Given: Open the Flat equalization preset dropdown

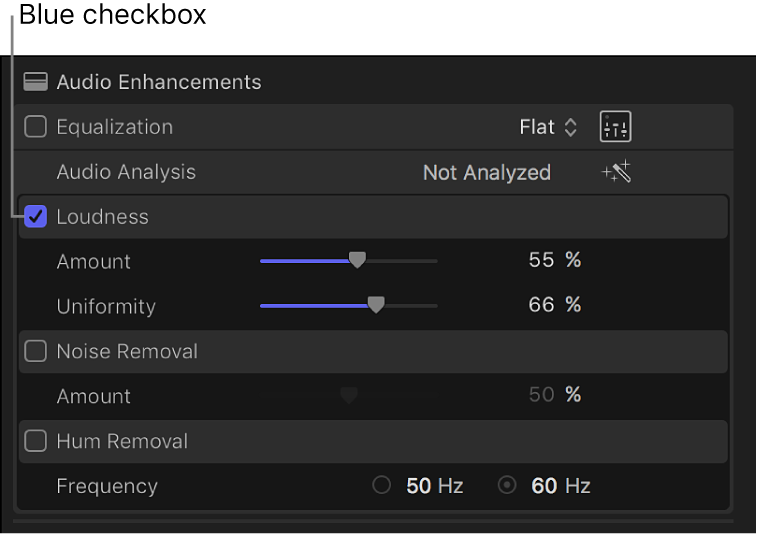Looking at the screenshot, I should click(x=548, y=127).
